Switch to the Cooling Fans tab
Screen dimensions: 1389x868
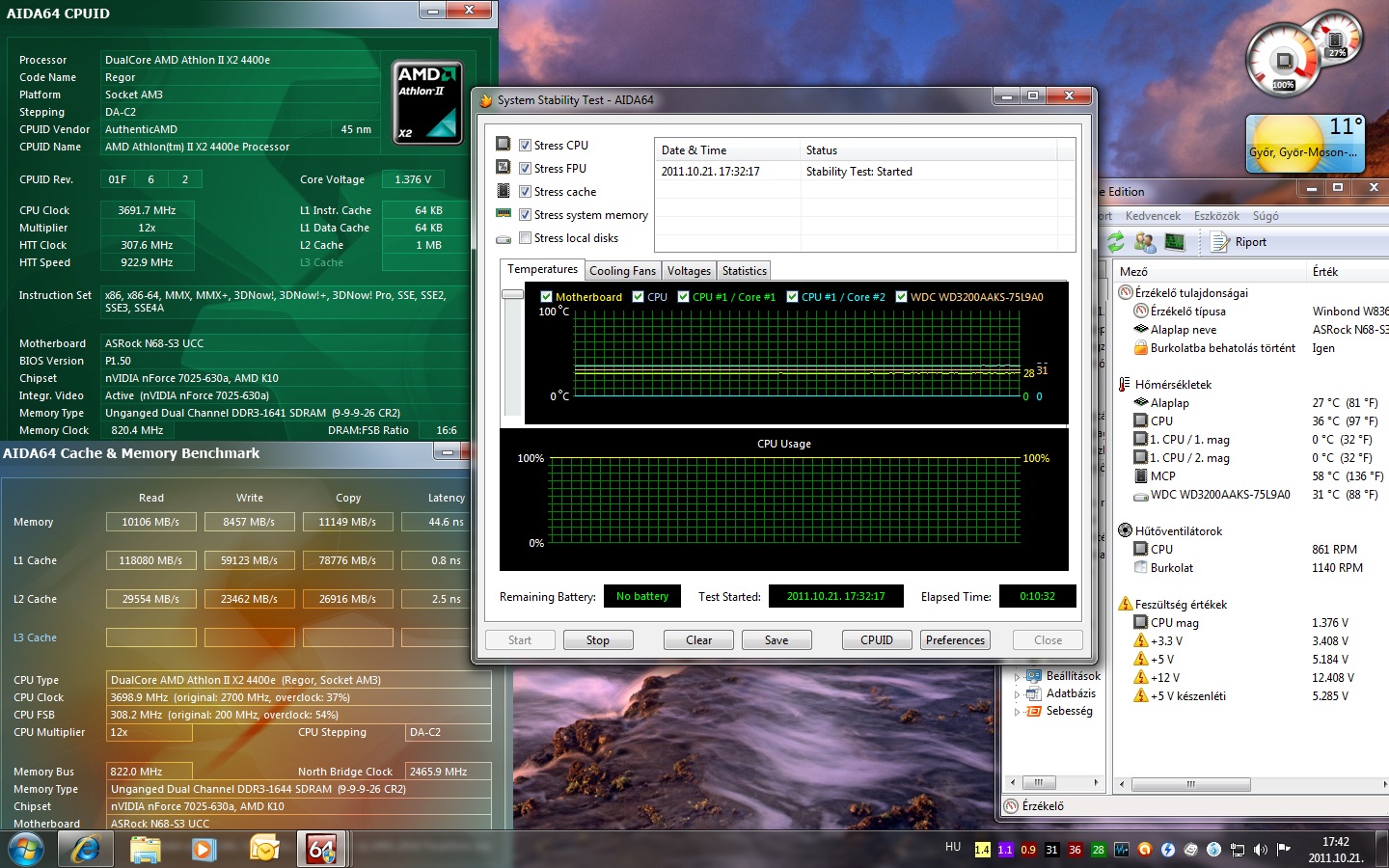coord(622,271)
